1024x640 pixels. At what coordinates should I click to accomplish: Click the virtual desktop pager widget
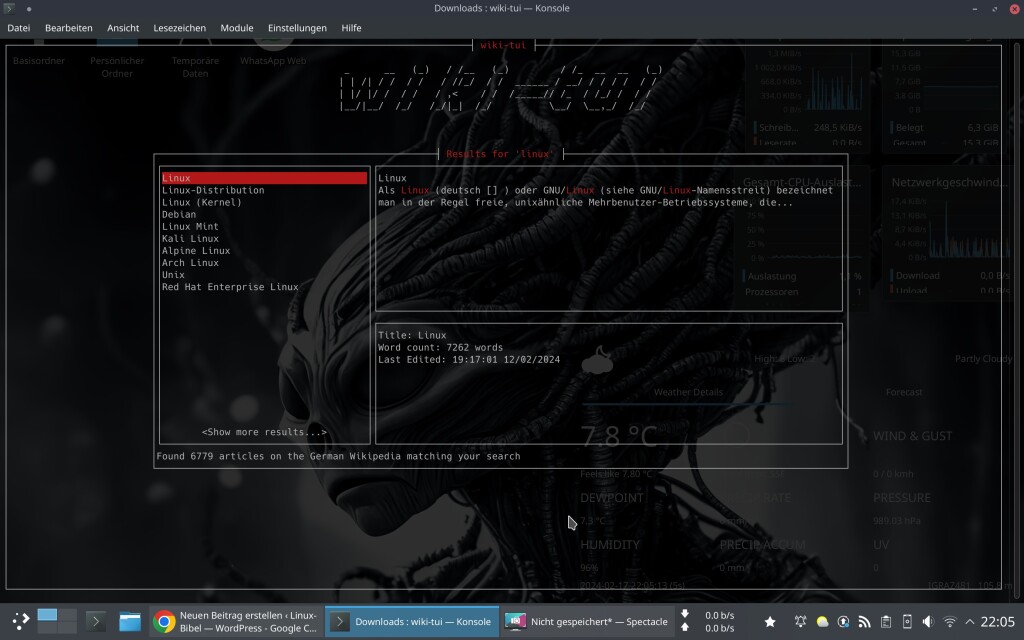pyautogui.click(x=57, y=621)
